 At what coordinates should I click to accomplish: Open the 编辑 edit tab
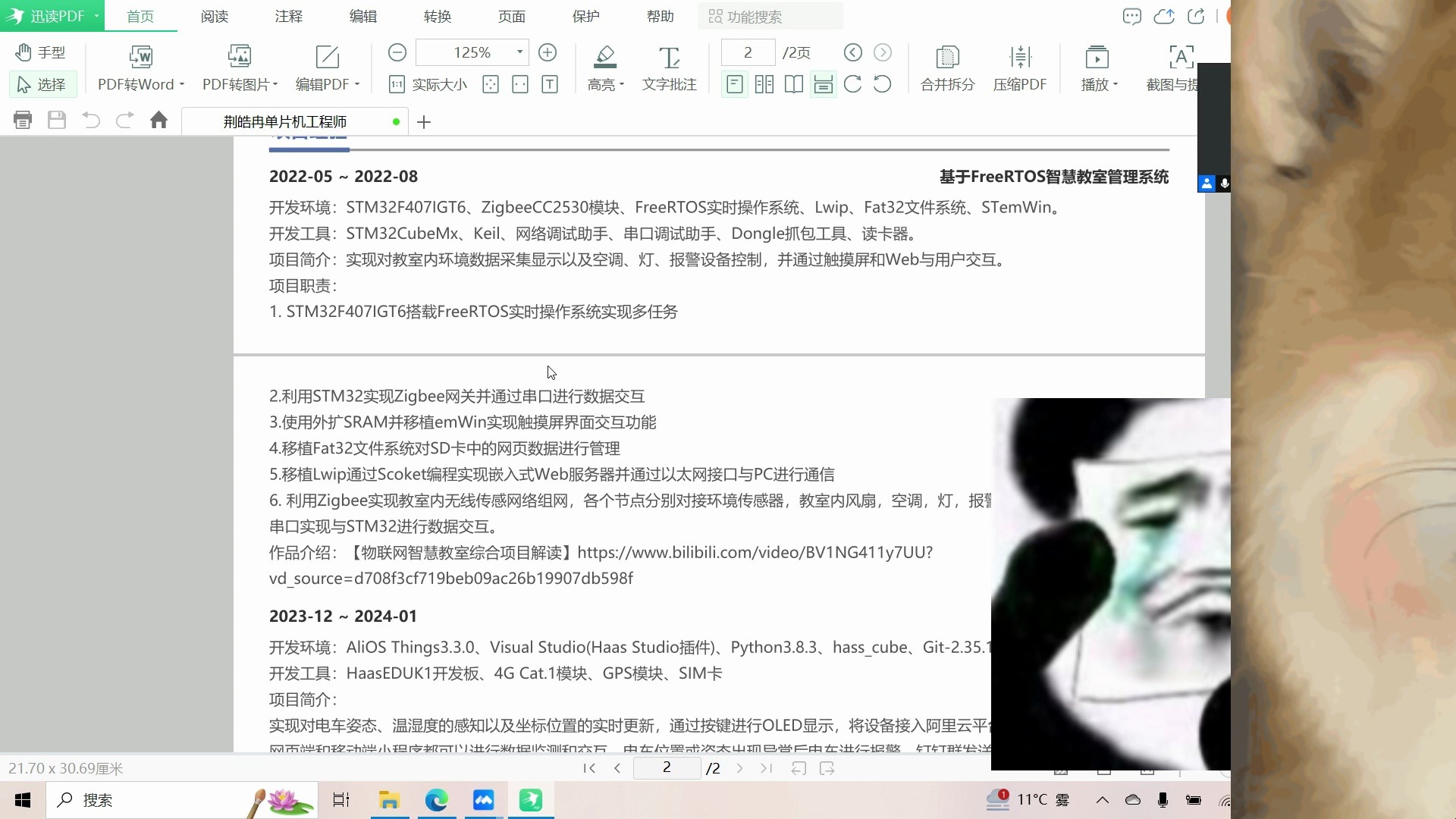coord(363,16)
